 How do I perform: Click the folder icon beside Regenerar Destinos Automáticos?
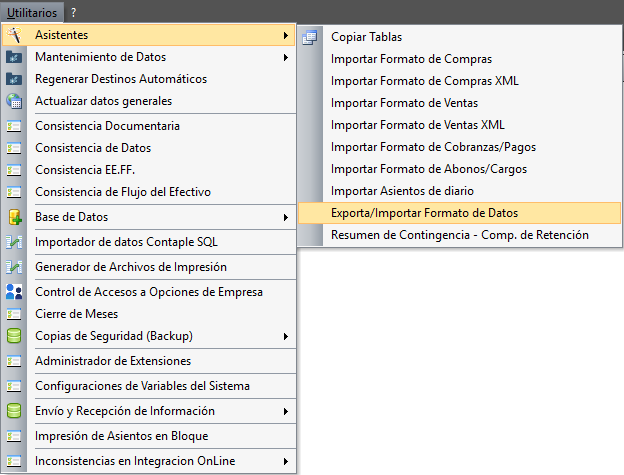(14, 79)
